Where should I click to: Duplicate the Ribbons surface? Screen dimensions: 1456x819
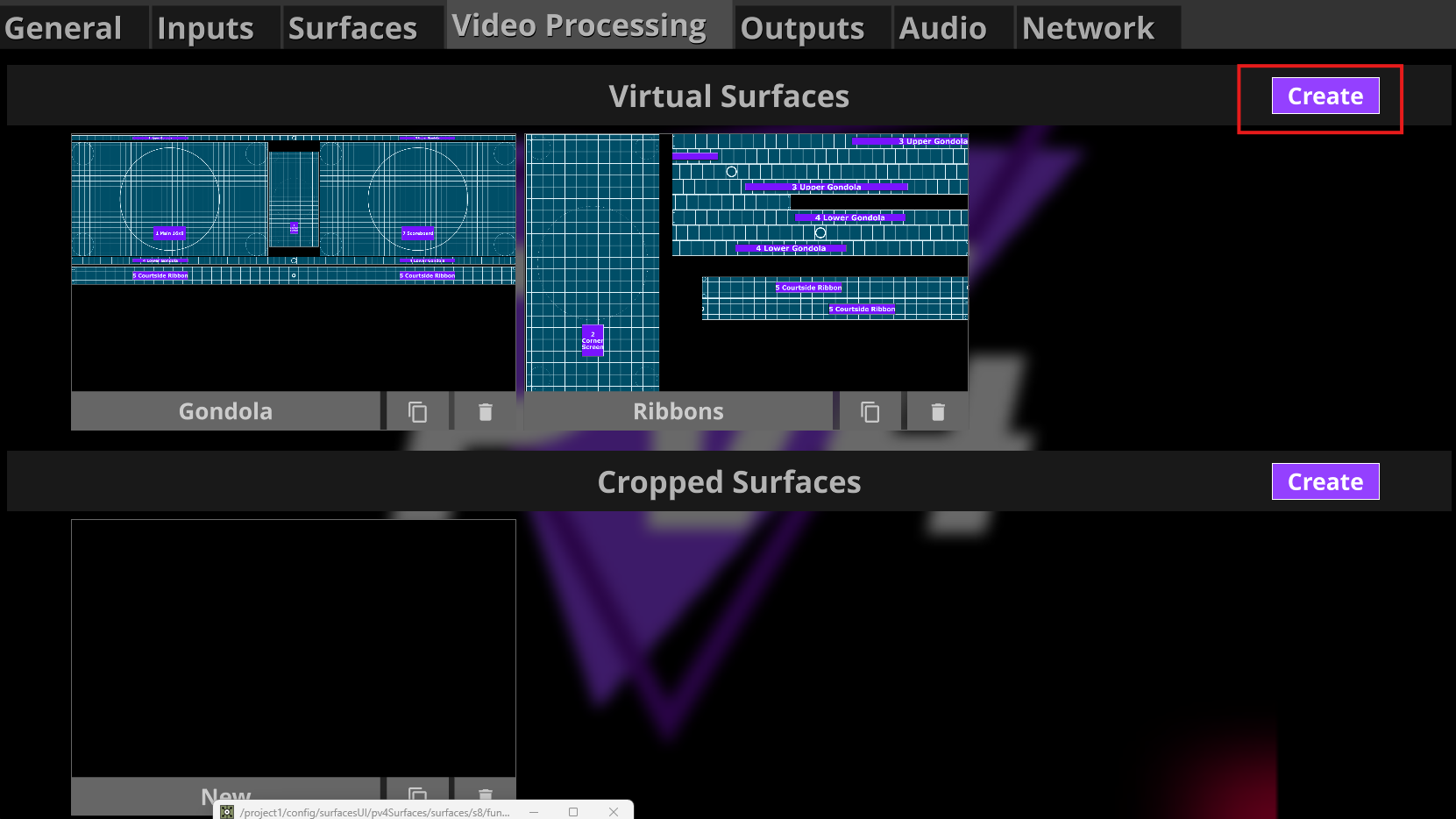point(870,411)
